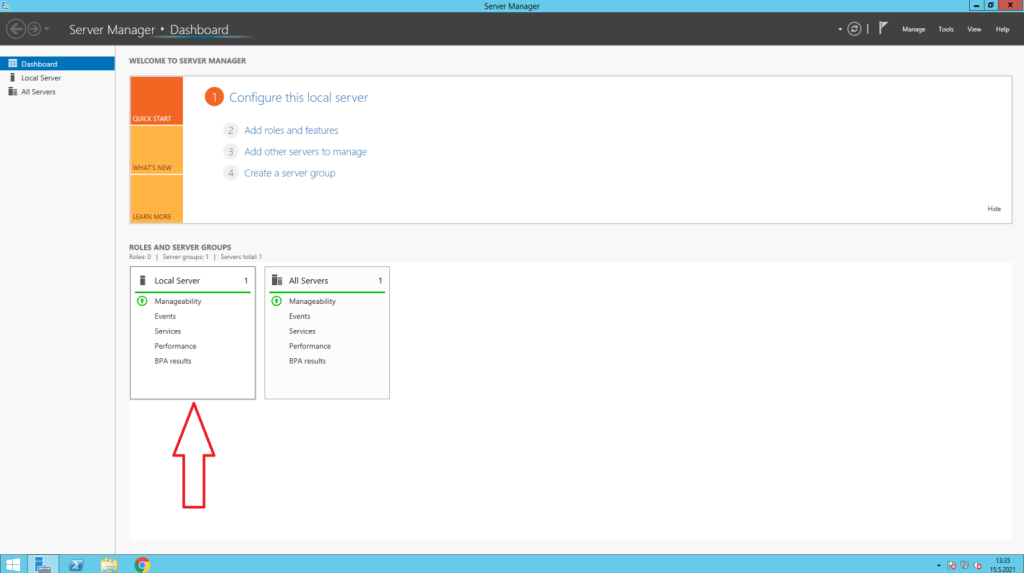
Task: Click the taskbar clock and date
Action: coord(1002,565)
